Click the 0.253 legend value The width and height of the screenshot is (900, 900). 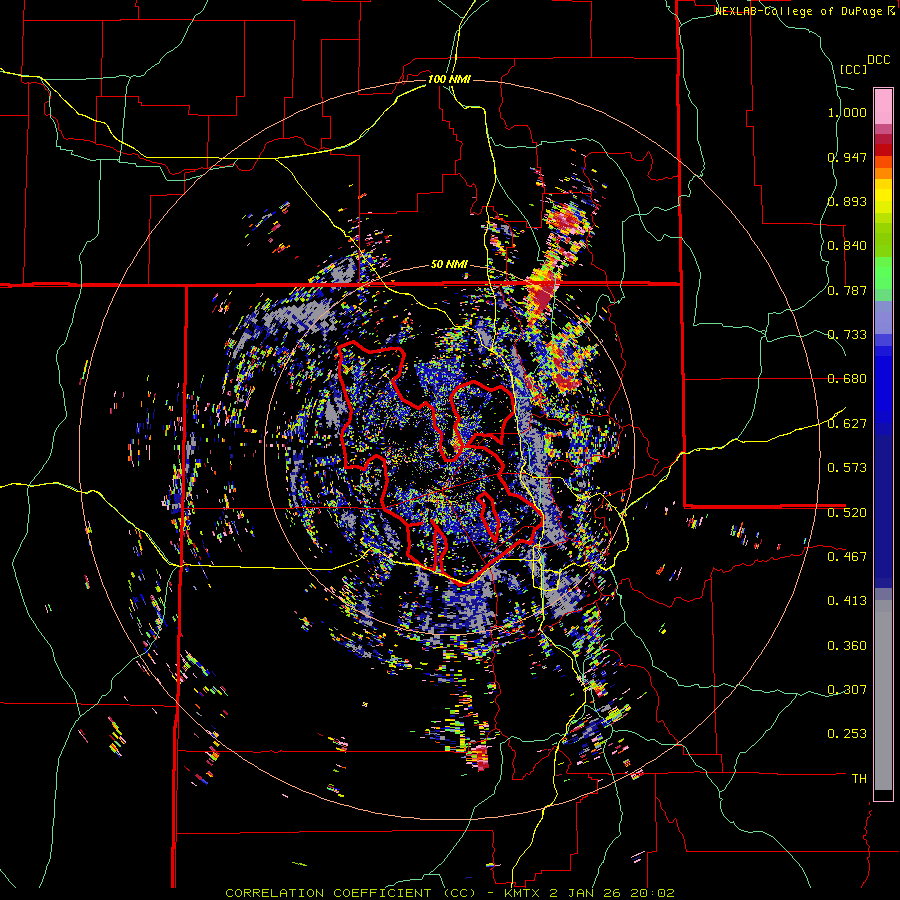(847, 734)
